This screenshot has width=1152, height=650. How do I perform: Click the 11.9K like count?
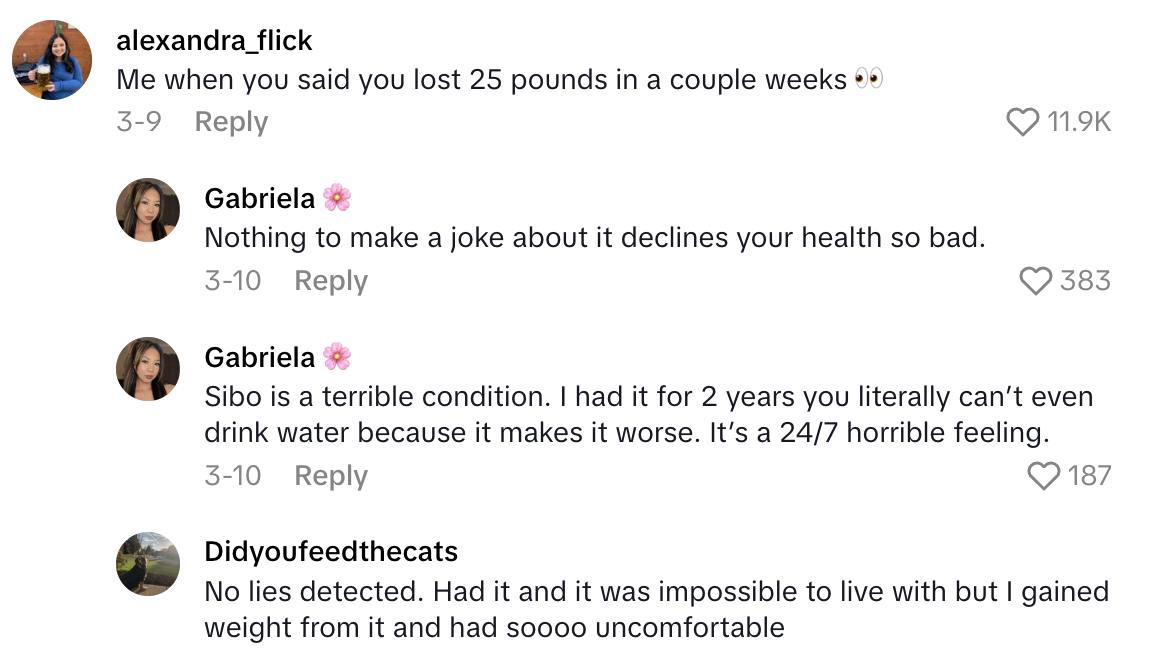1079,122
